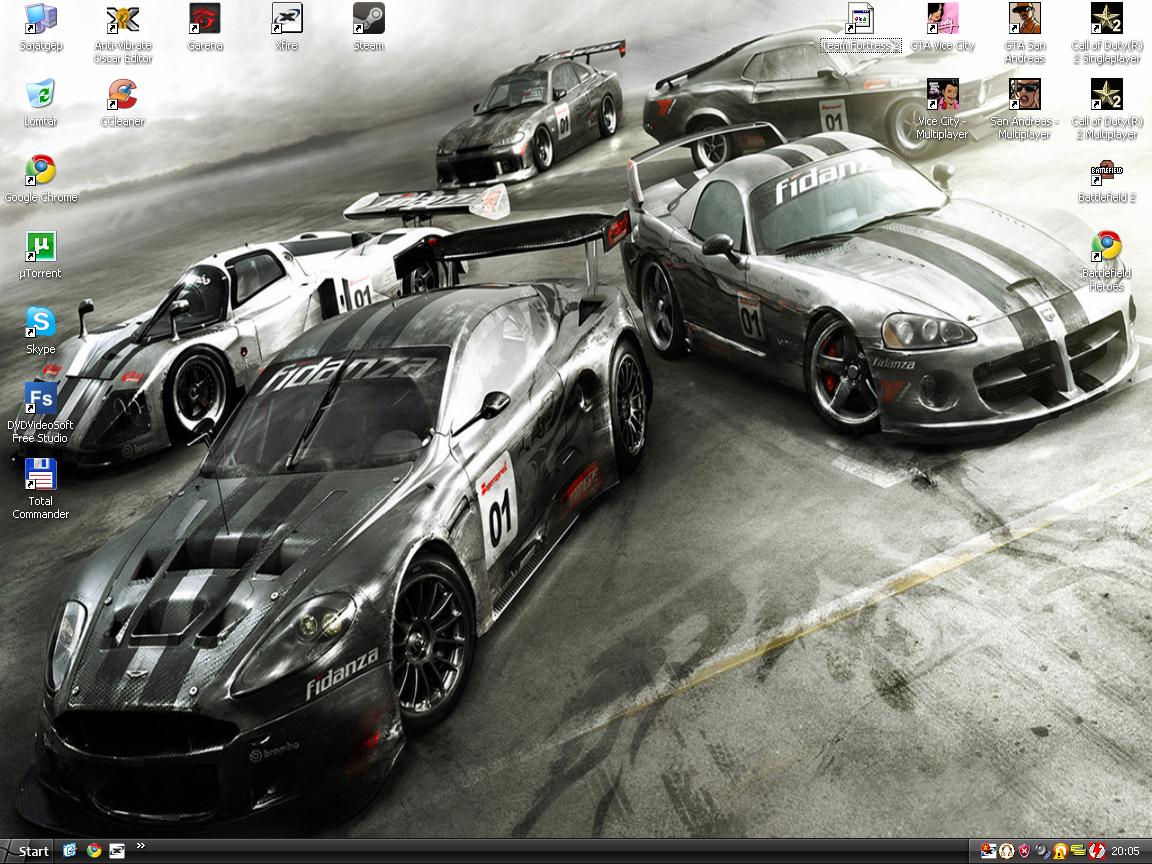
Task: Launch Call of Duty 2 Singleplayer
Action: 1106,34
